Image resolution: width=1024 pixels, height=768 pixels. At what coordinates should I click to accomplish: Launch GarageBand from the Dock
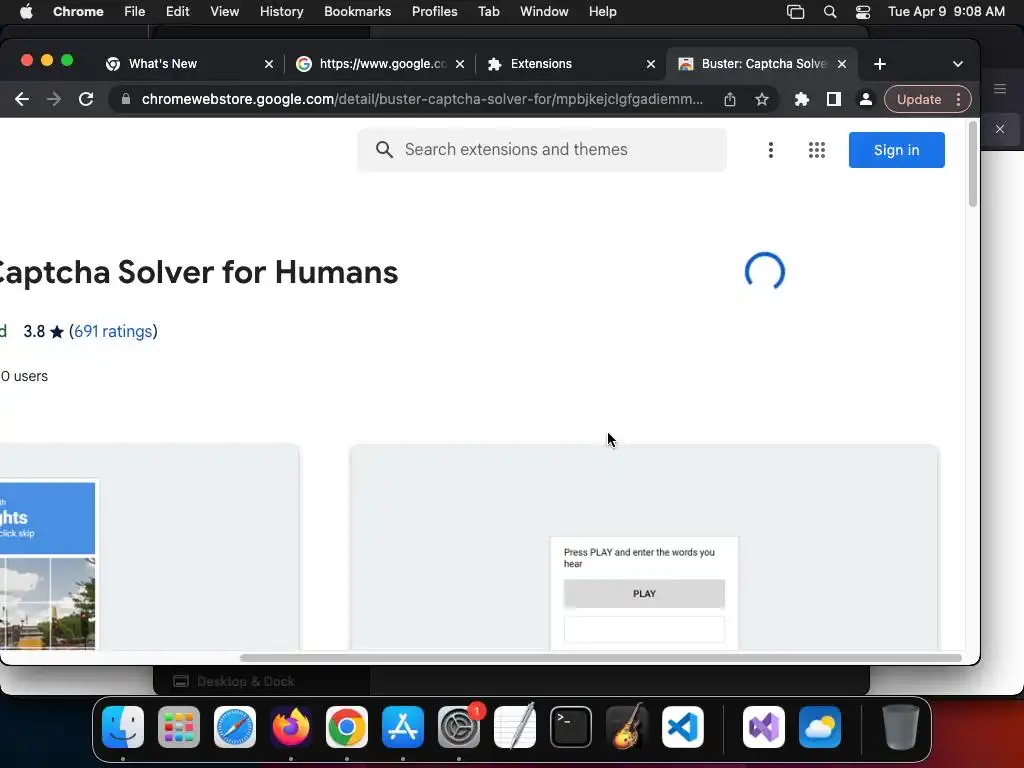[627, 727]
